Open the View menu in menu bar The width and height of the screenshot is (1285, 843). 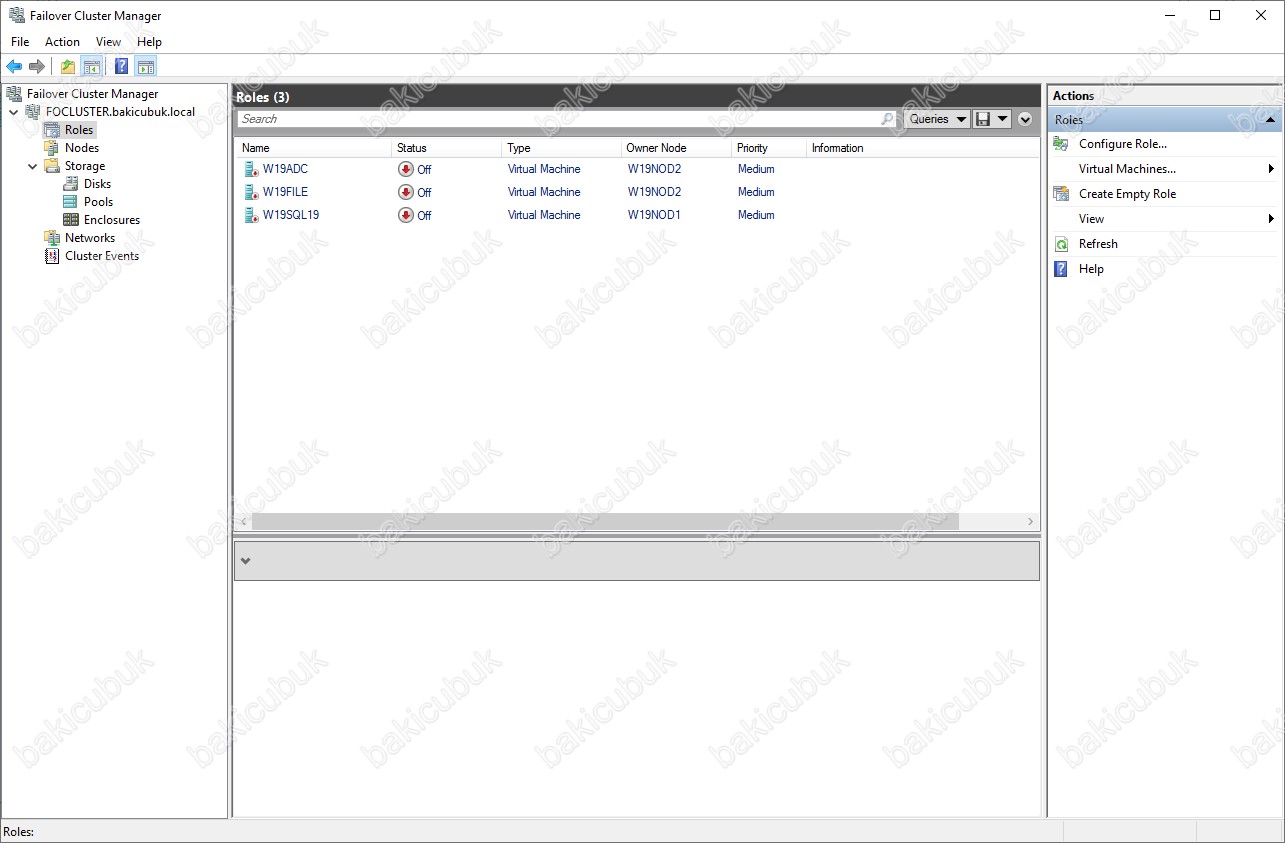(x=108, y=42)
